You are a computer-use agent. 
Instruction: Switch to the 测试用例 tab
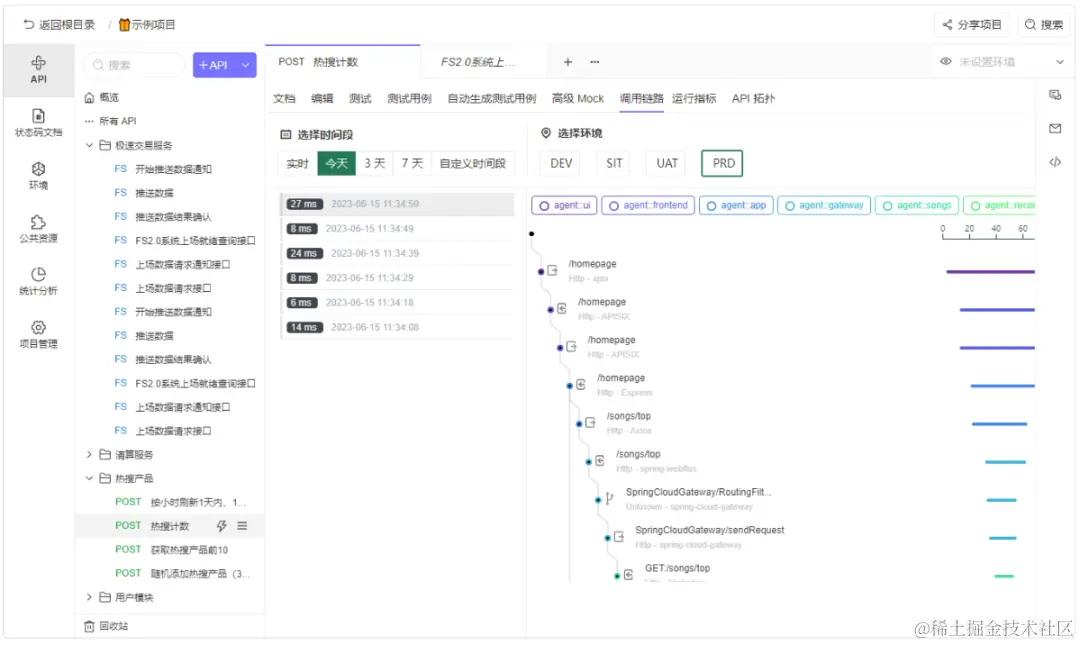[x=409, y=99]
